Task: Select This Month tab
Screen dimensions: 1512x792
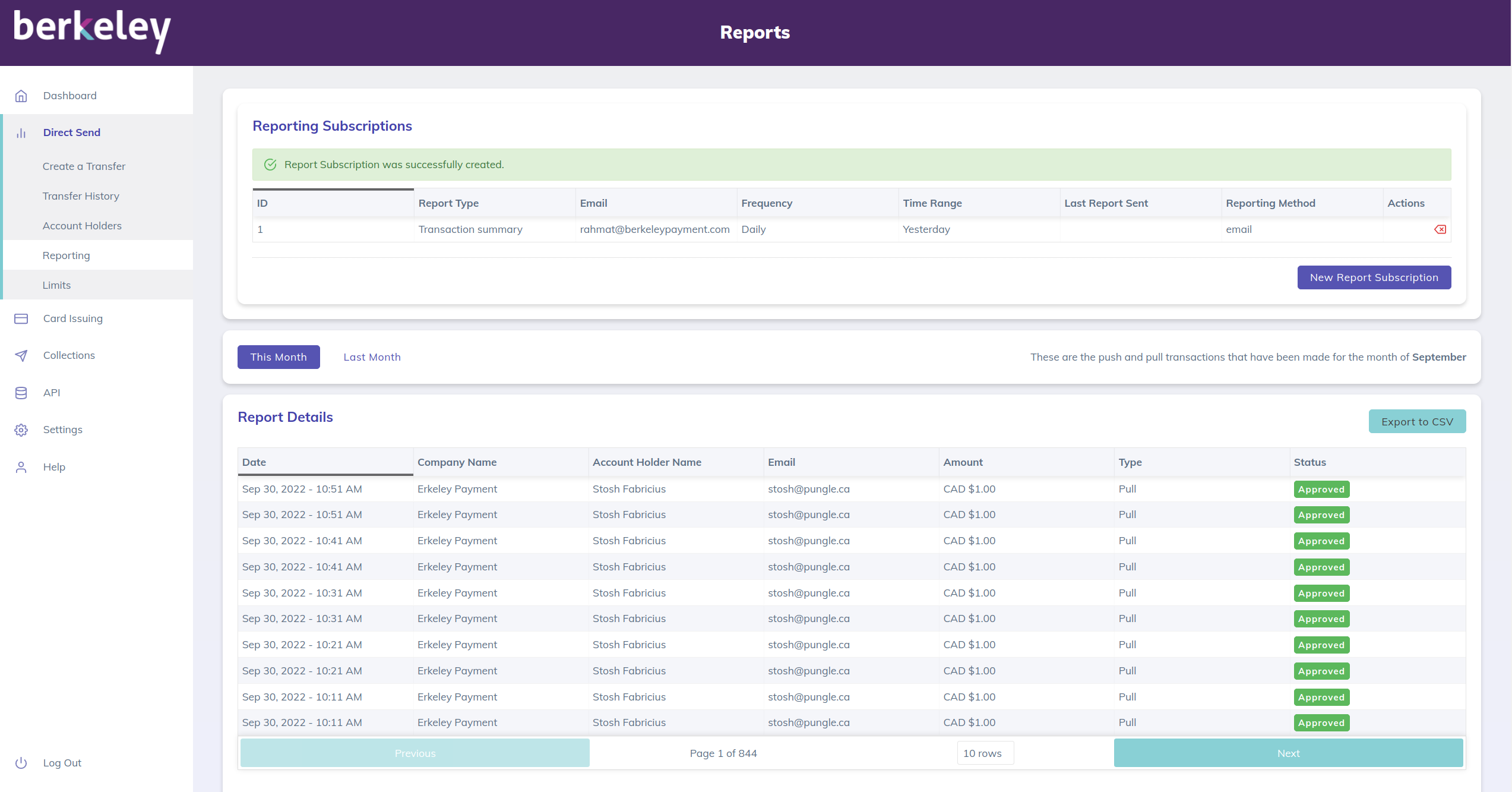Action: tap(279, 357)
